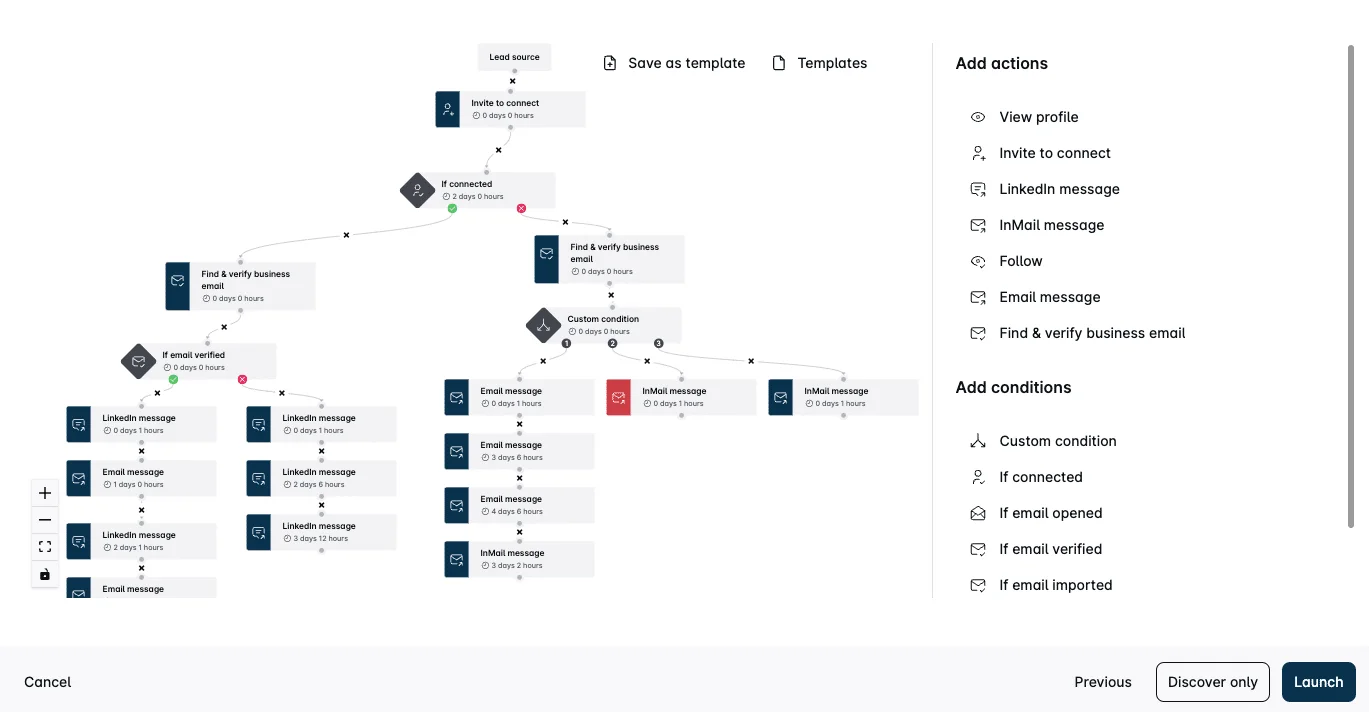Click the zoom in plus control

(x=45, y=493)
